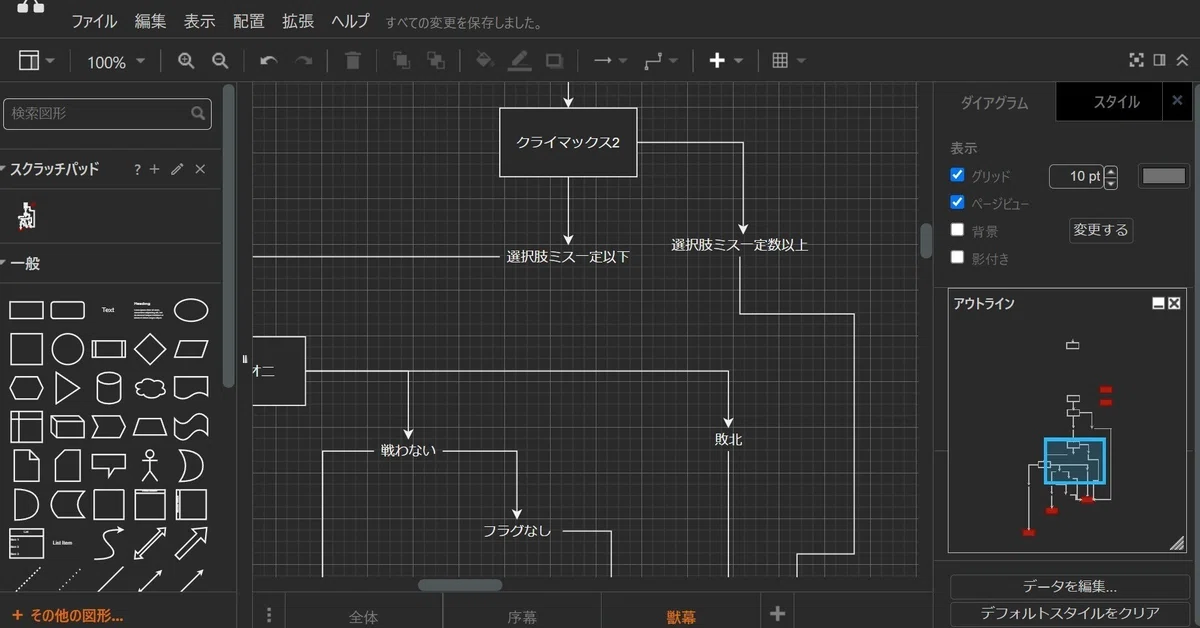Select the クライマックス2 box on canvas
1200x628 pixels.
568,142
